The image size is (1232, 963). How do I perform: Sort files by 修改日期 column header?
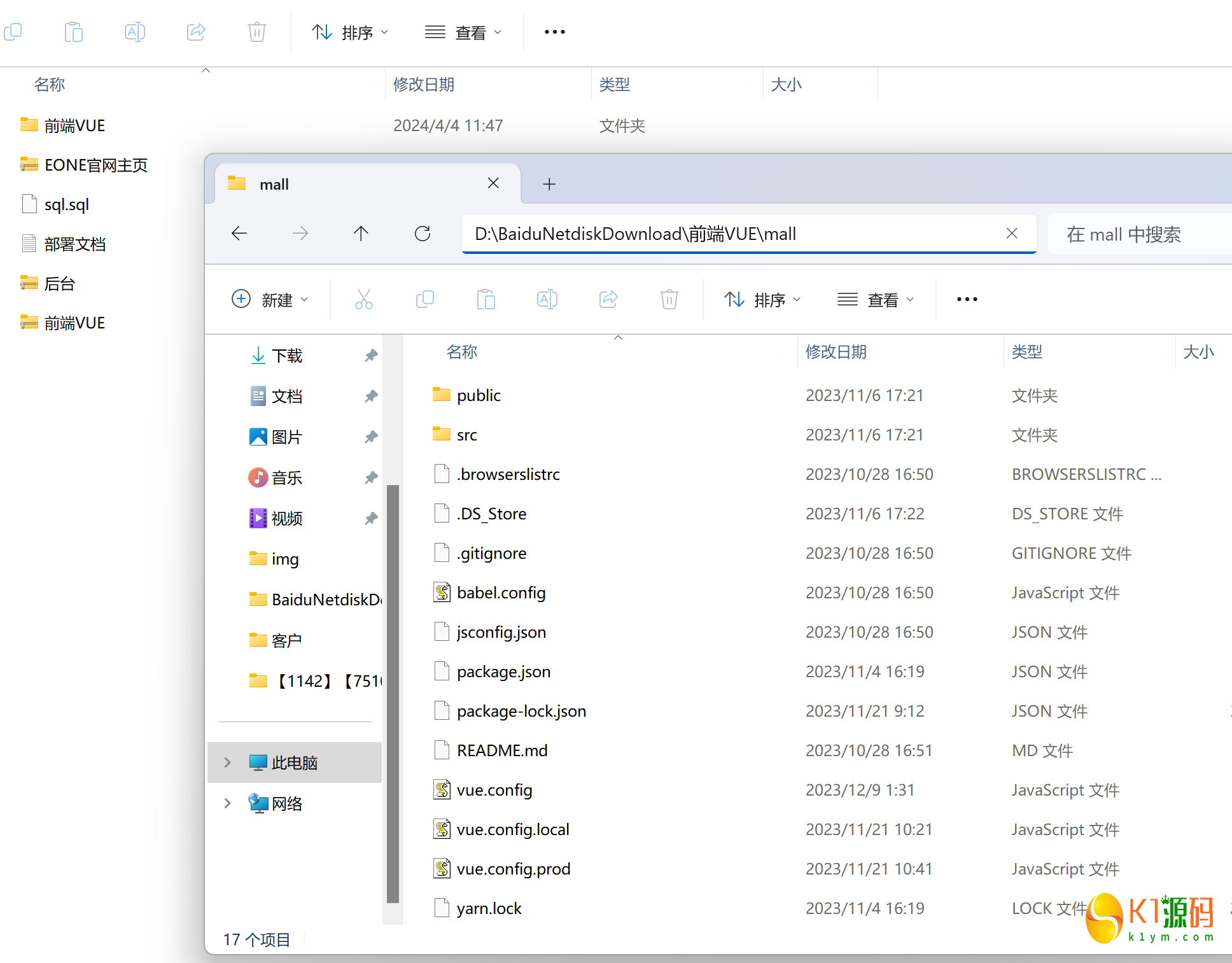pyautogui.click(x=836, y=352)
